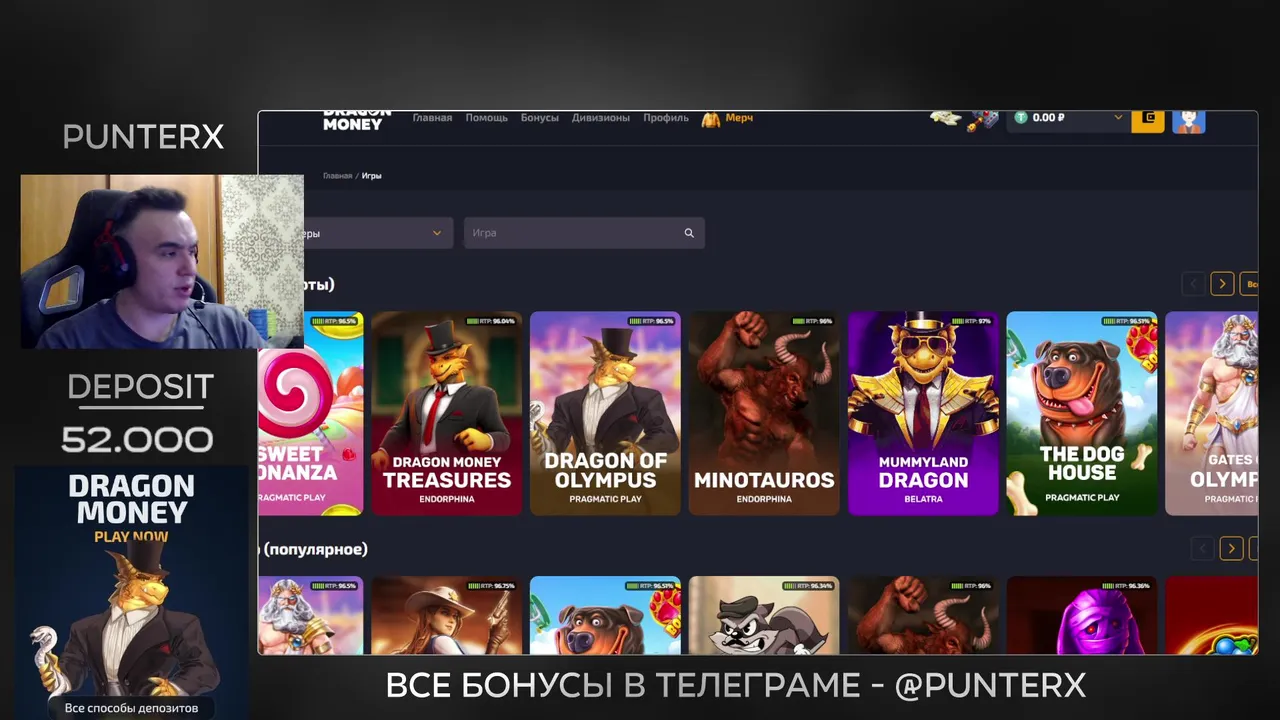This screenshot has width=1280, height=720.
Task: Click the RTP badge on Dragon of Olympus
Action: [651, 321]
